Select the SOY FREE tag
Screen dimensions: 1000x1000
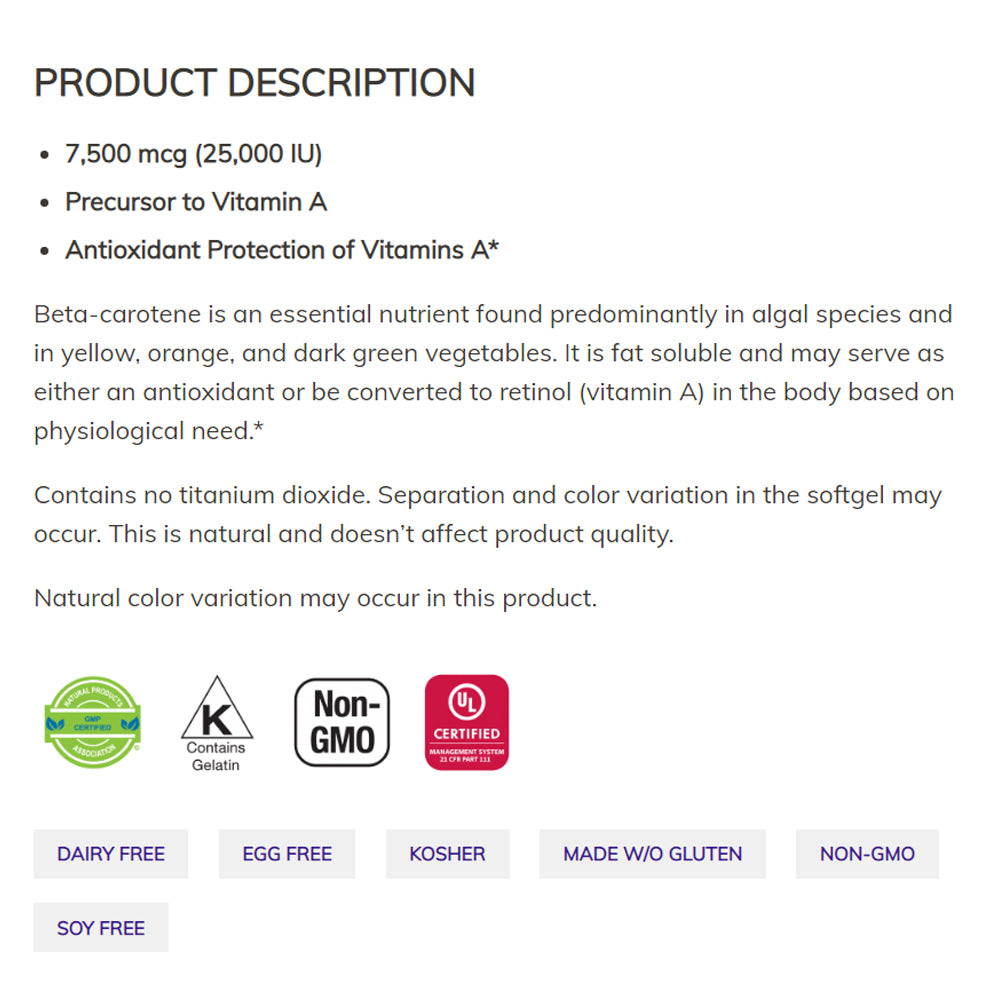click(x=101, y=928)
